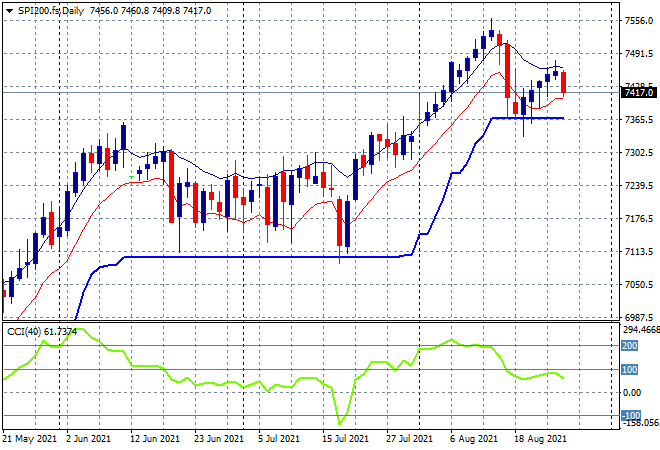
Task: Click the OHLC values 7456.0 7460.8 7409.8 7417.0
Action: click(150, 11)
